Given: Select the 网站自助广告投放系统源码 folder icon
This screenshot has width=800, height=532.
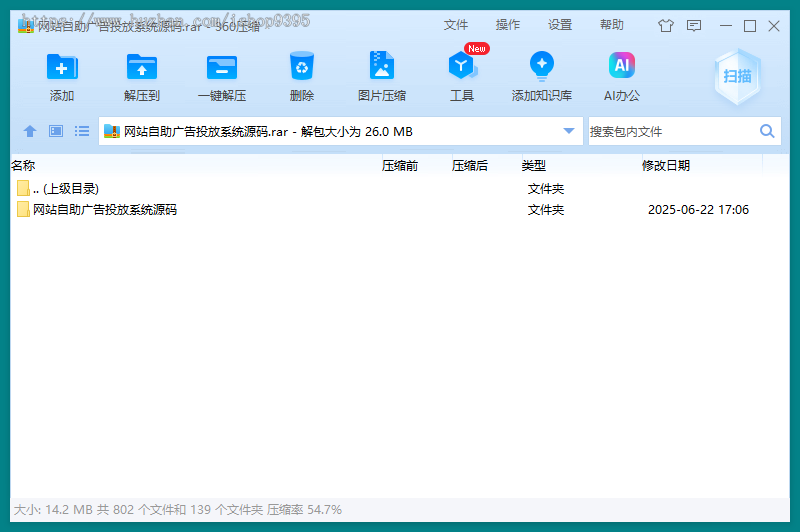Looking at the screenshot, I should pyautogui.click(x=23, y=209).
